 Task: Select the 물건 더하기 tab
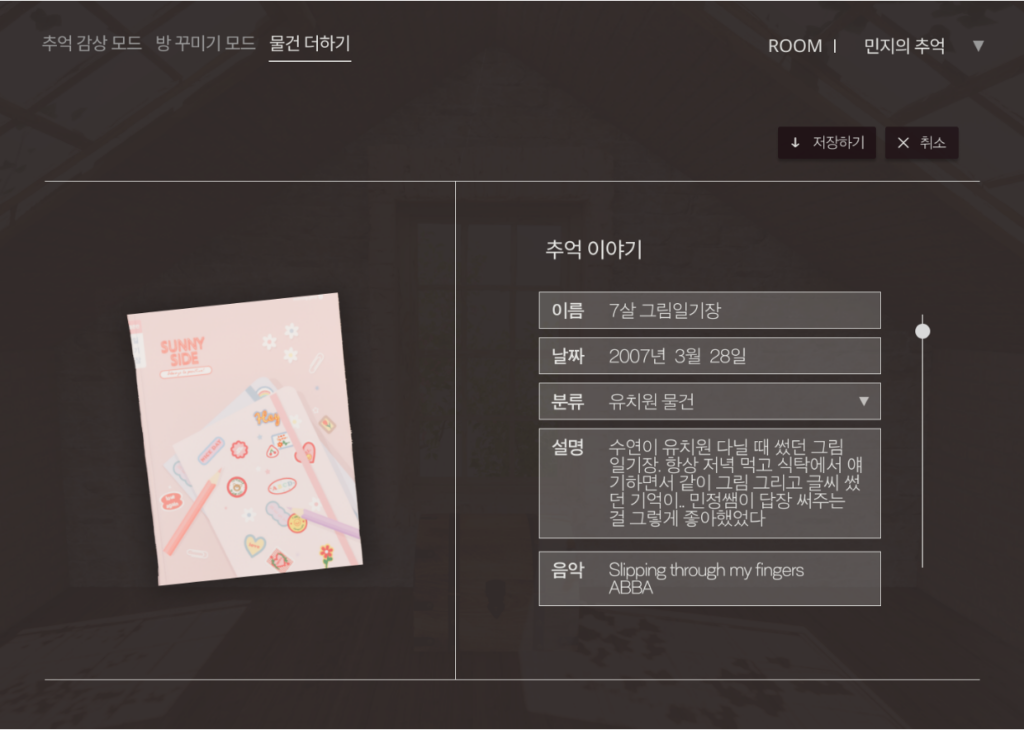(310, 44)
